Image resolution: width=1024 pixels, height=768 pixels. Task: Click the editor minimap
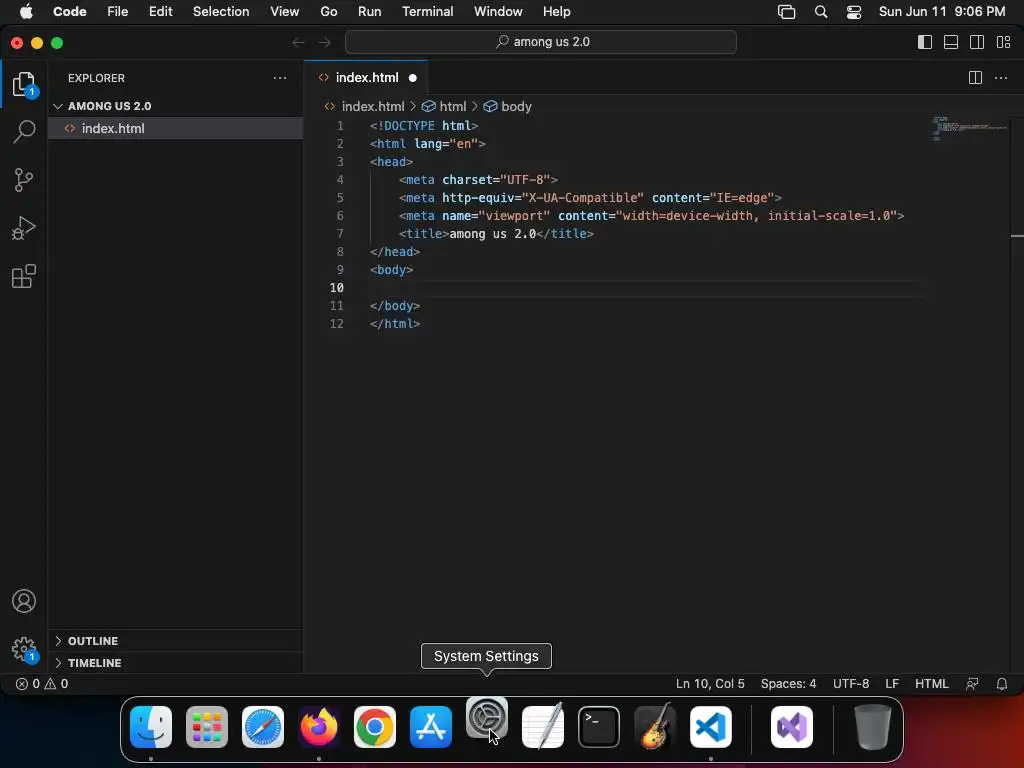pyautogui.click(x=970, y=129)
